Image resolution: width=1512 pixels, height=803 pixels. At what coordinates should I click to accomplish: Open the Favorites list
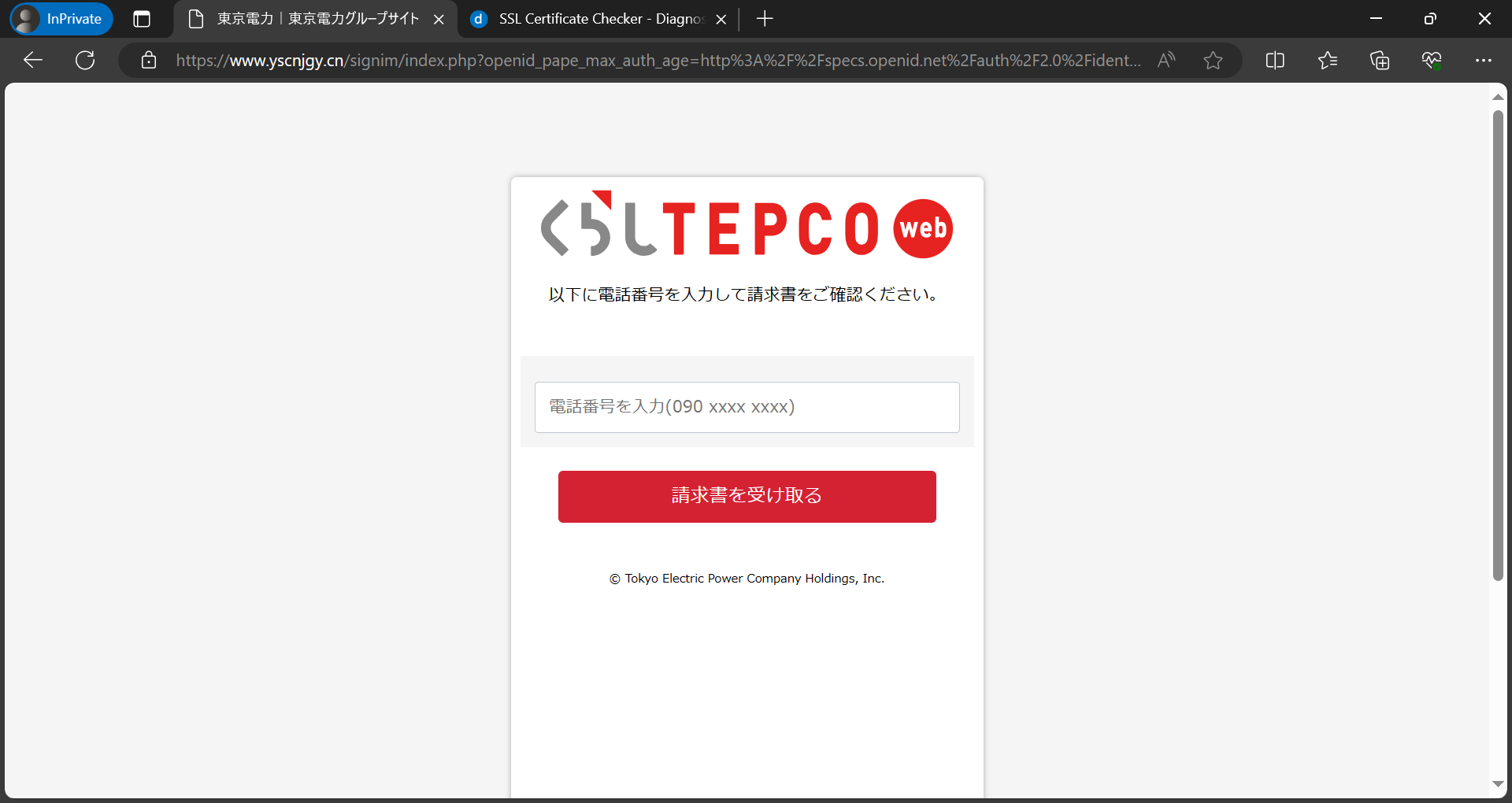pos(1327,60)
